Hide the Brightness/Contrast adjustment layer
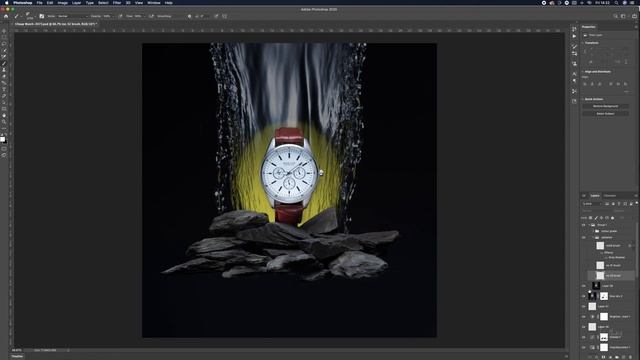 [x=584, y=317]
